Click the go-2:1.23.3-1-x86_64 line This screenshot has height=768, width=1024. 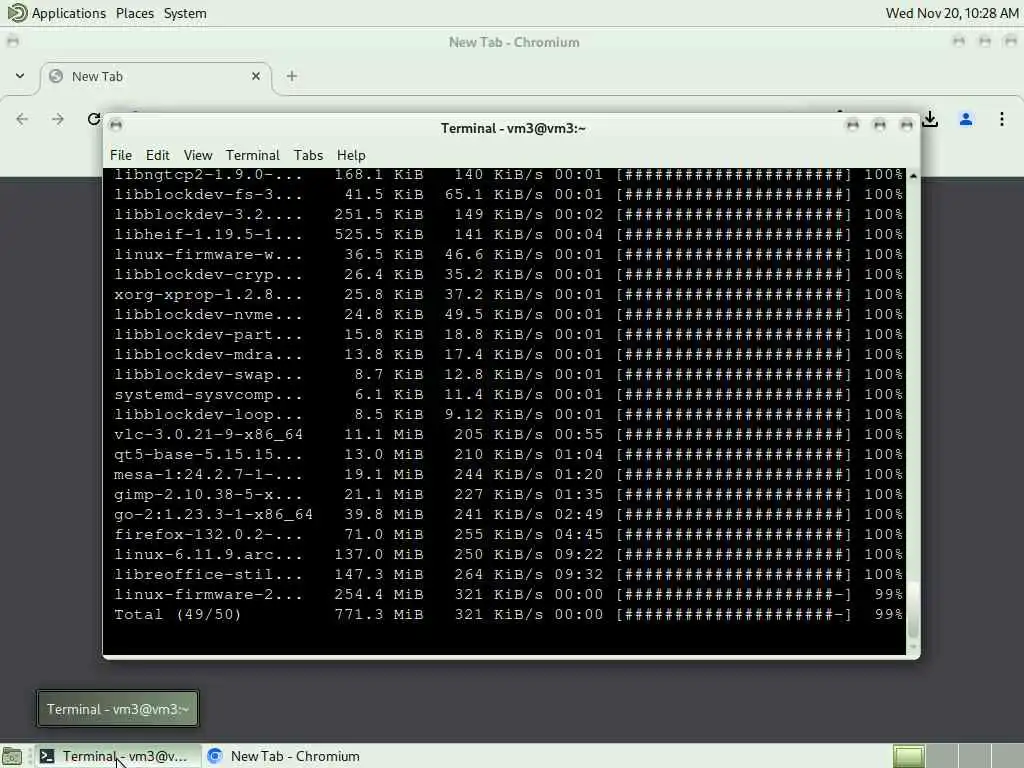pos(508,515)
